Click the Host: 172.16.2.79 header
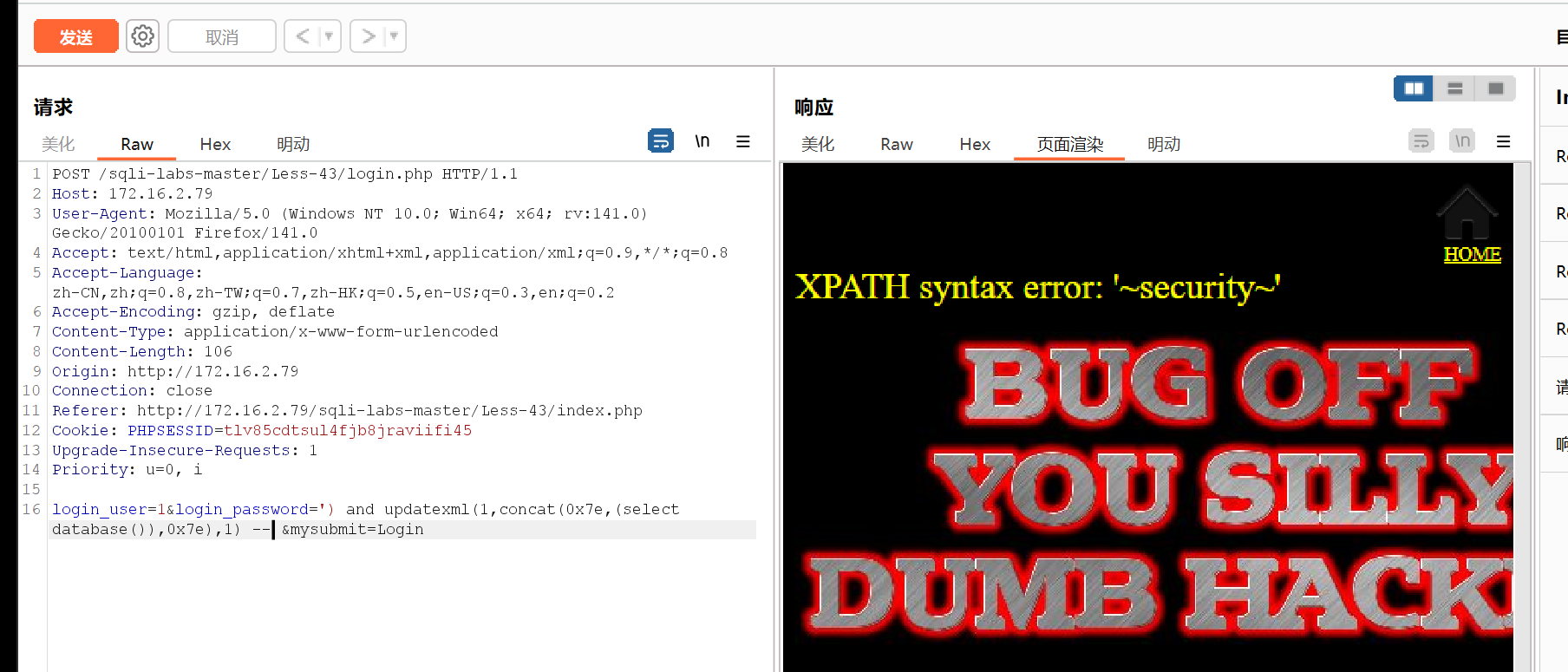This screenshot has height=672, width=1568. coord(132,193)
